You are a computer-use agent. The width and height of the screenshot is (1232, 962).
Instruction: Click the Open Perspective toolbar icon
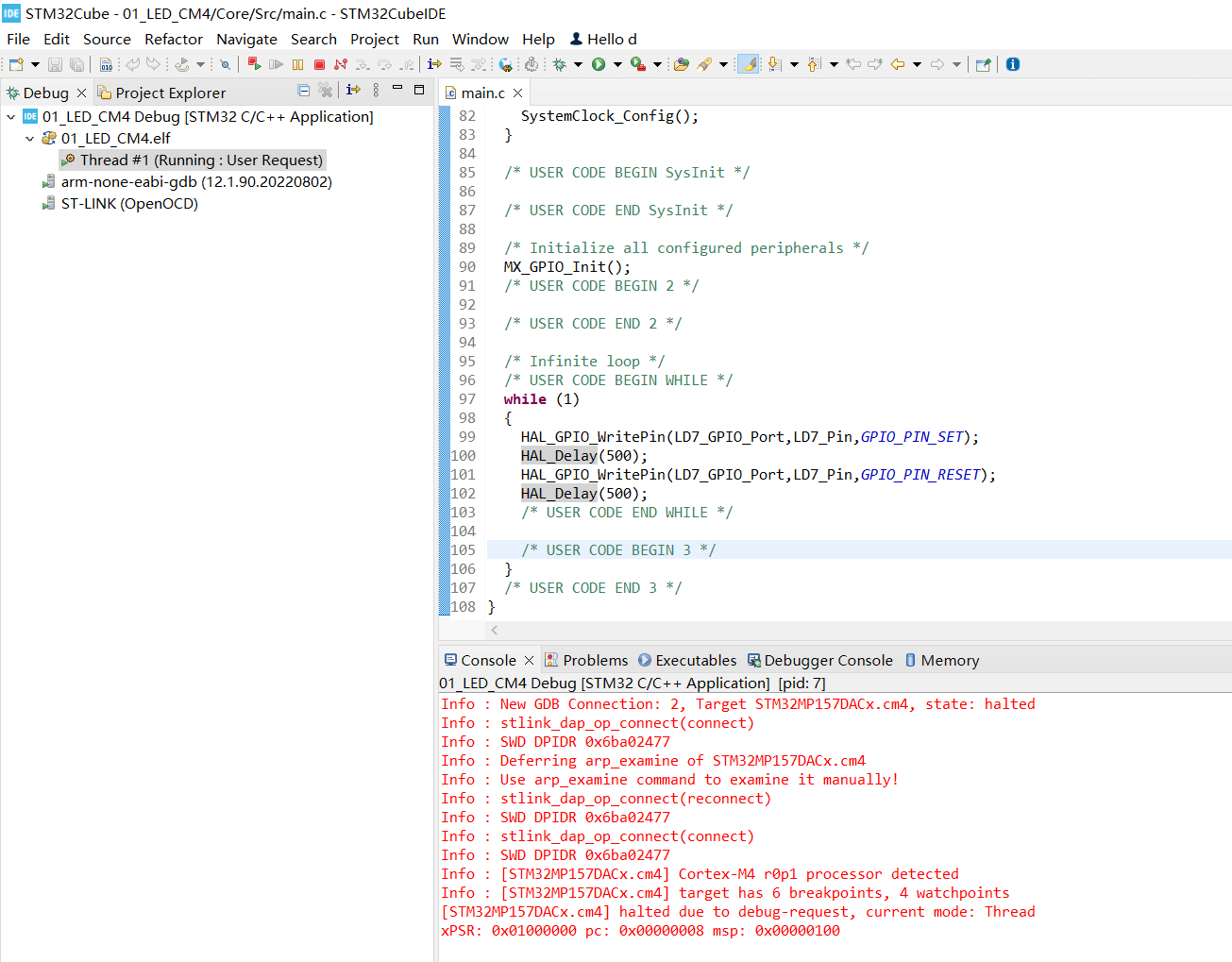click(983, 64)
